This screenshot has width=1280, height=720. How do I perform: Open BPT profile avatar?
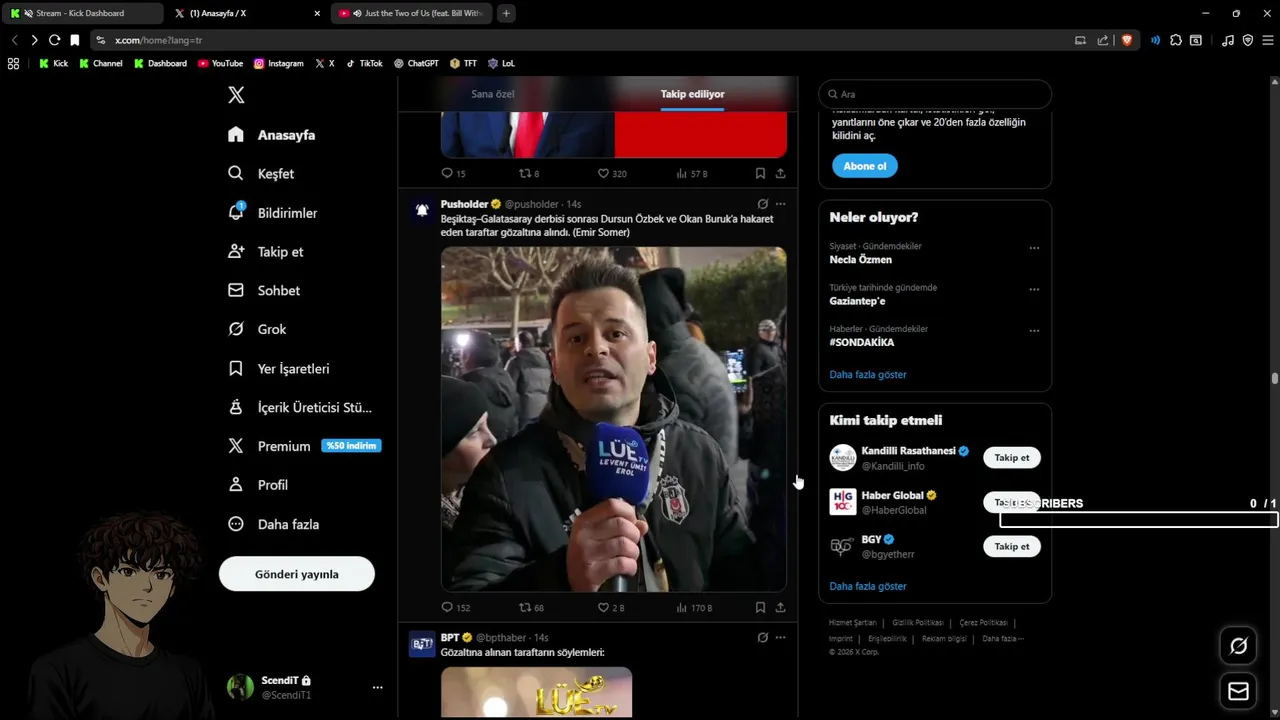(x=422, y=644)
